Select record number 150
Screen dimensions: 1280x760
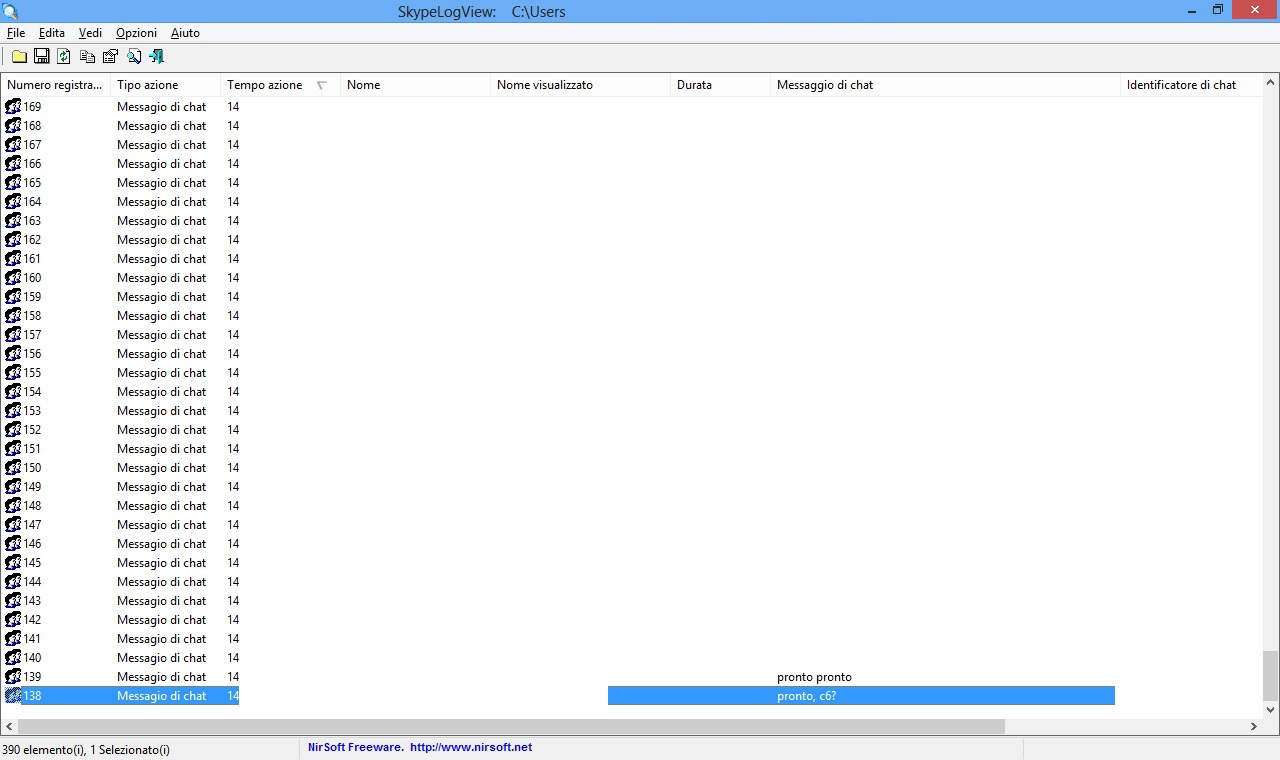(32, 467)
